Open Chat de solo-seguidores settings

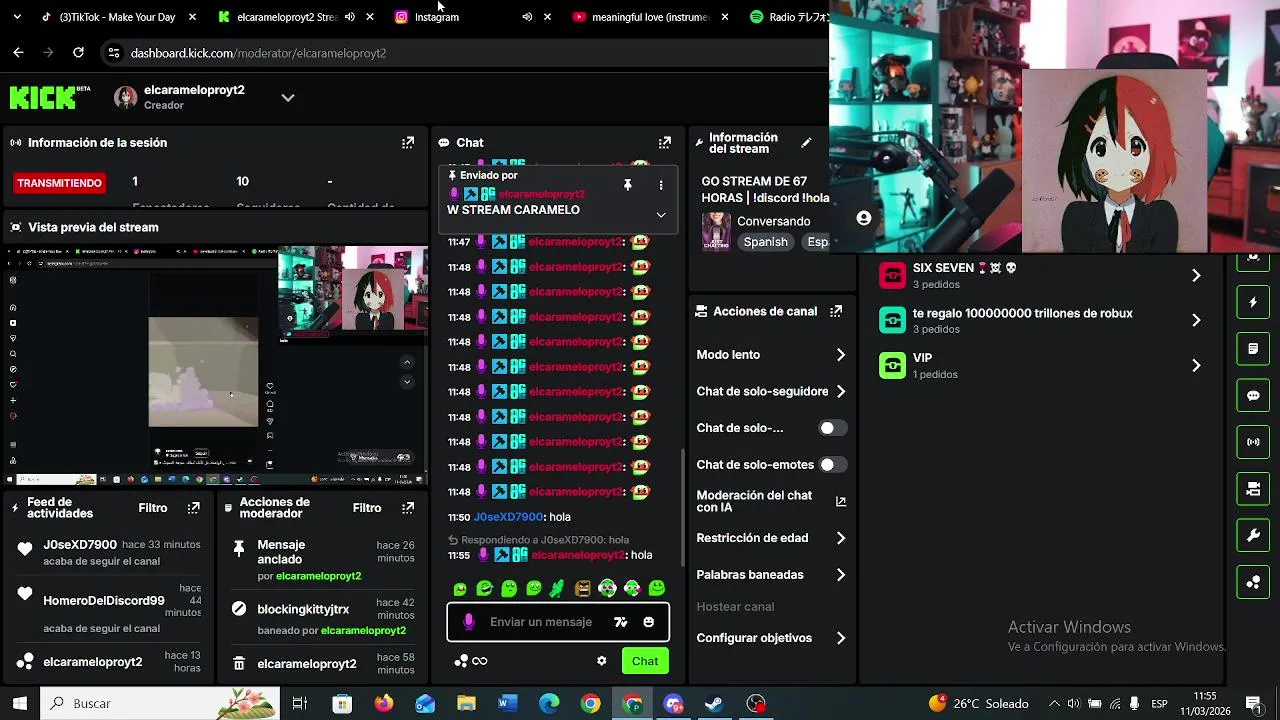point(771,392)
